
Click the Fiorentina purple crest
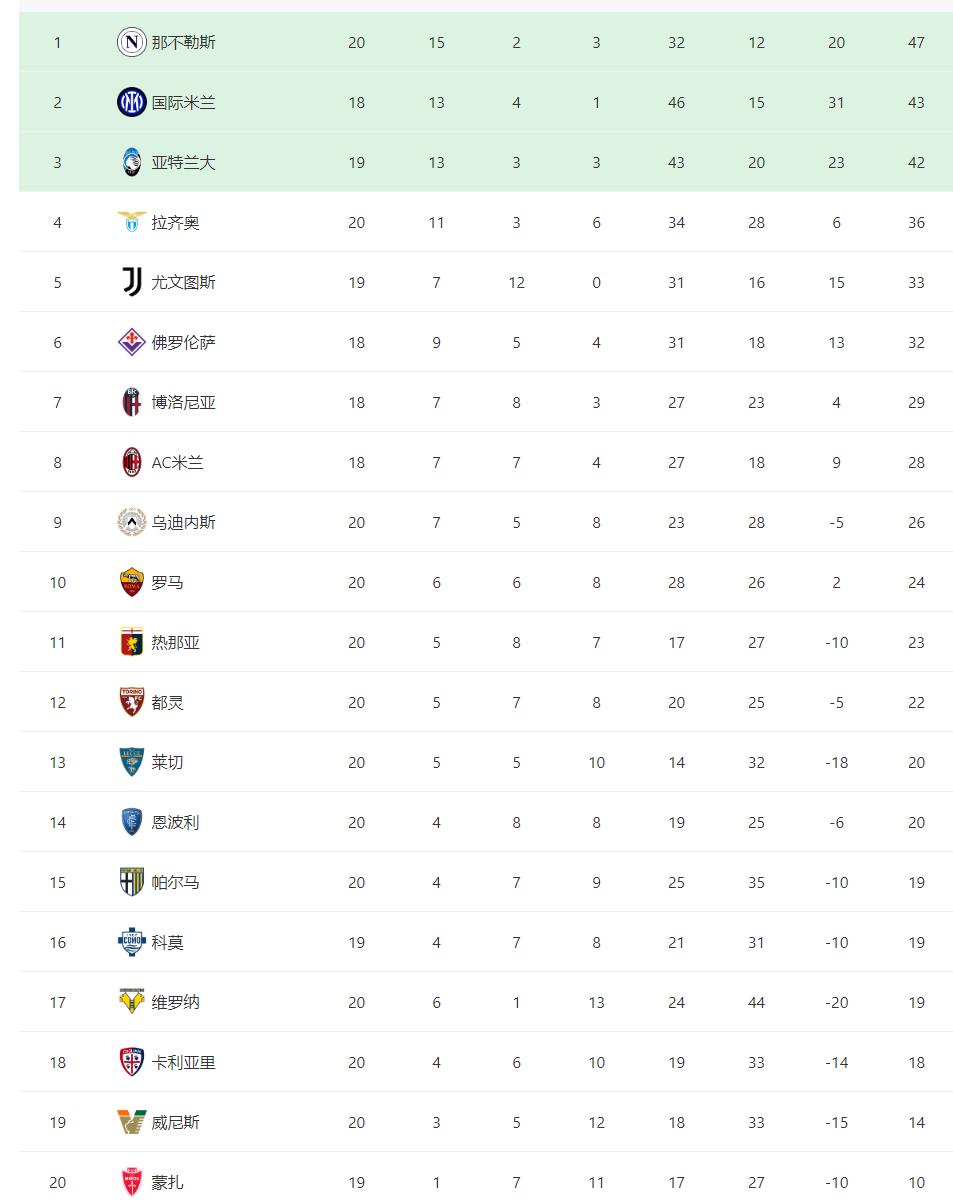pyautogui.click(x=132, y=342)
